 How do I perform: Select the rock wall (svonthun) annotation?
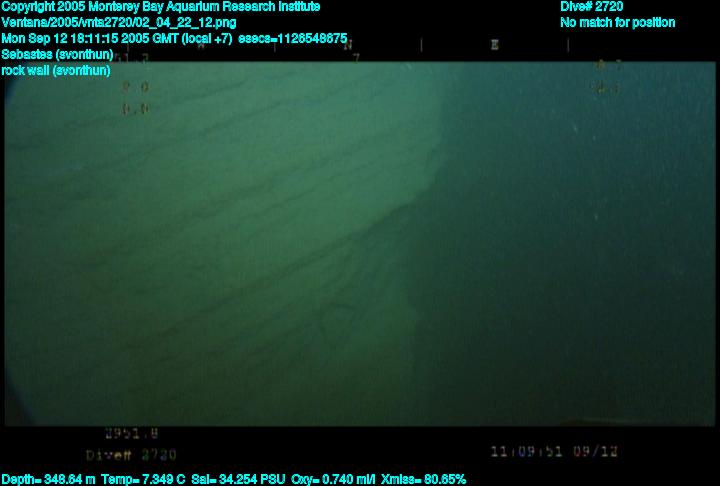(56, 71)
